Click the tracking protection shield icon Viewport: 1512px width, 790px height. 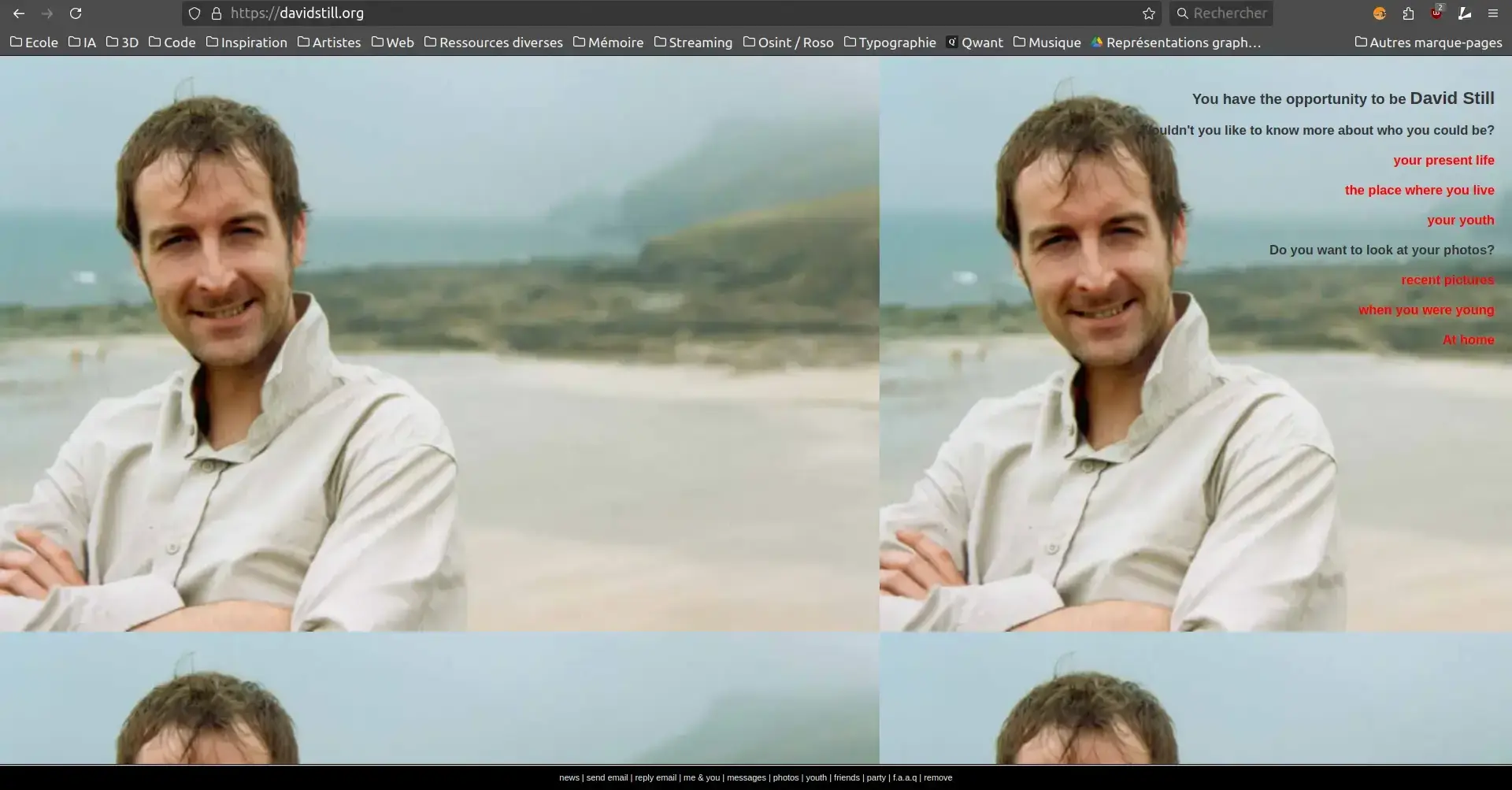tap(195, 13)
